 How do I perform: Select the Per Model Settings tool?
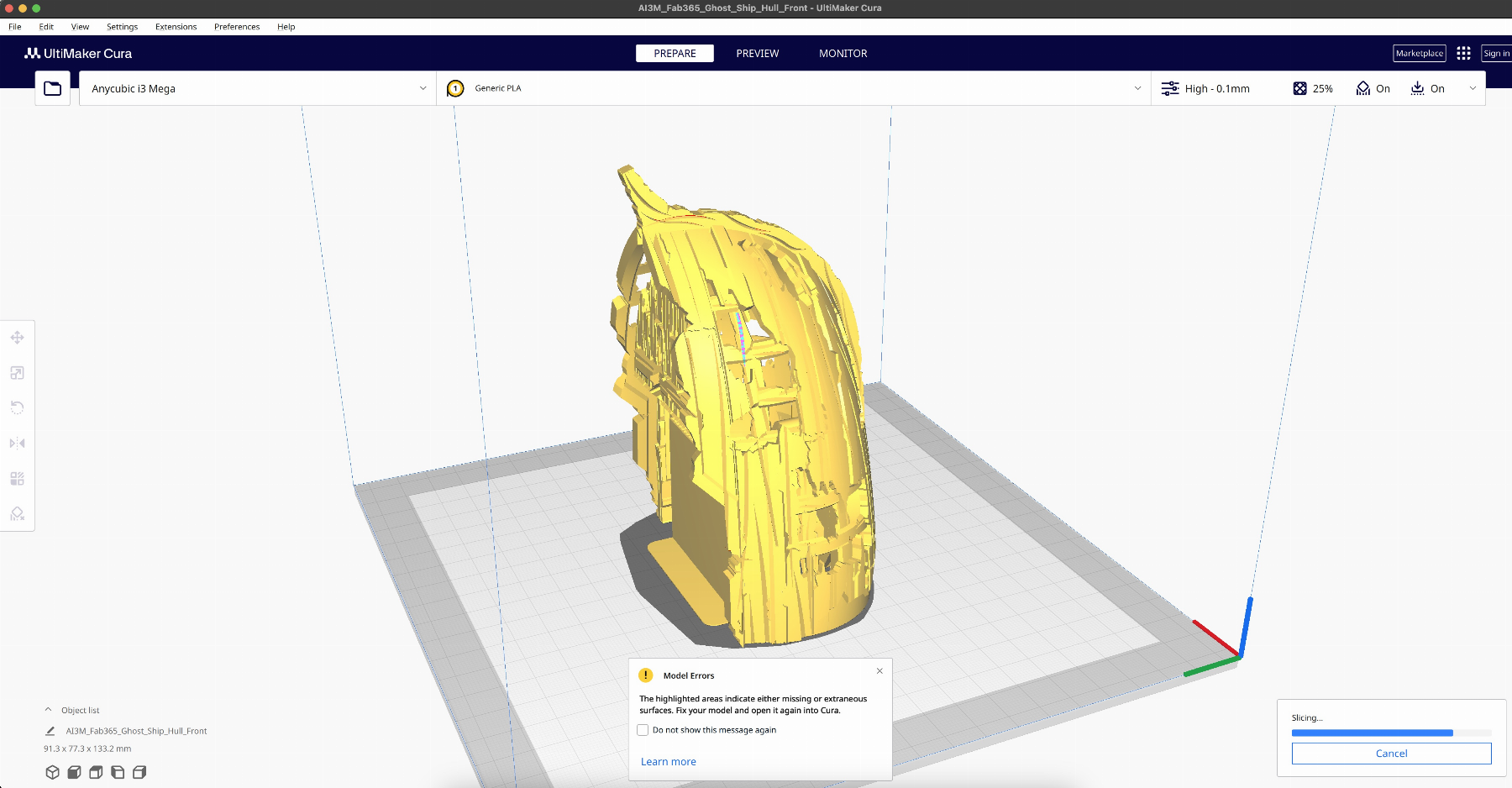pyautogui.click(x=17, y=478)
